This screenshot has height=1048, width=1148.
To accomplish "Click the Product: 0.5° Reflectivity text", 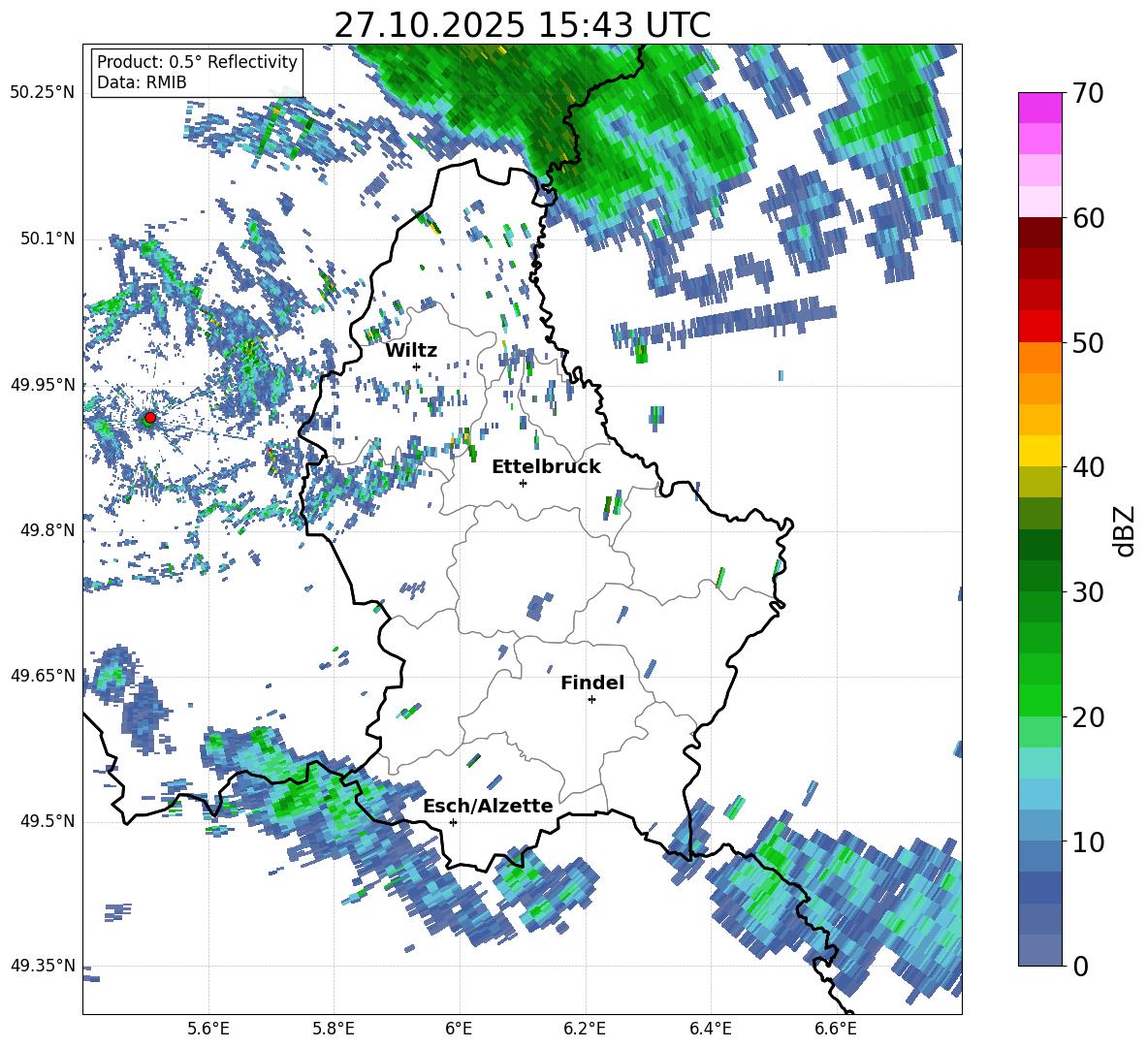I will point(197,62).
